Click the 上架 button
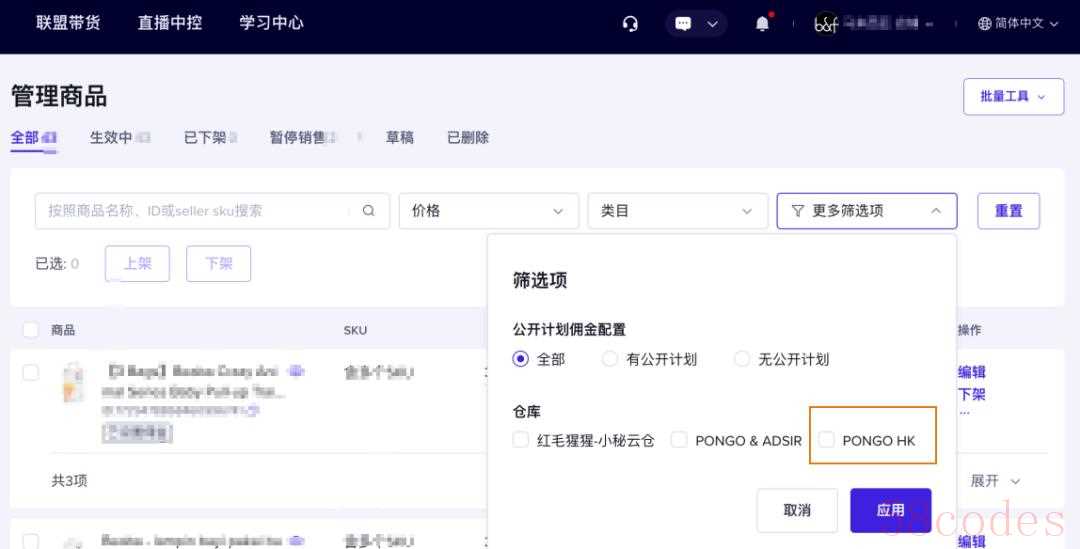 (x=137, y=264)
